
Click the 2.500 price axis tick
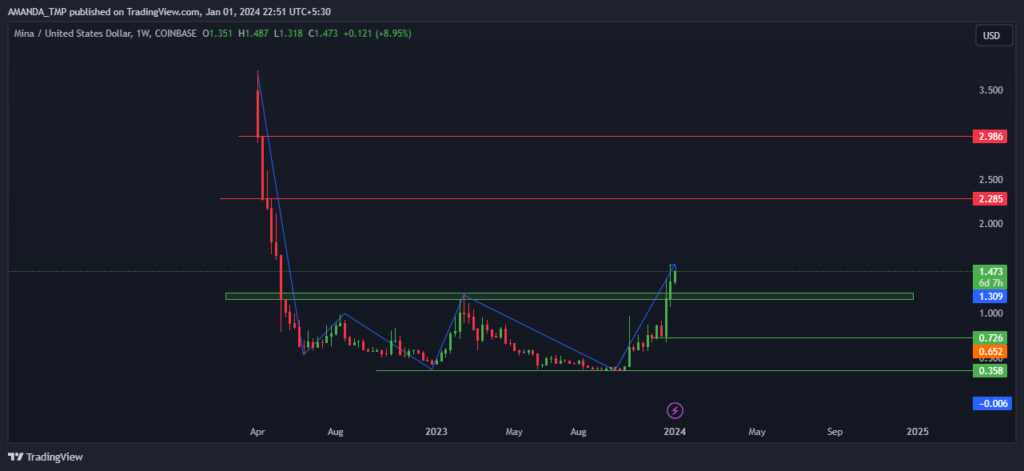(989, 180)
